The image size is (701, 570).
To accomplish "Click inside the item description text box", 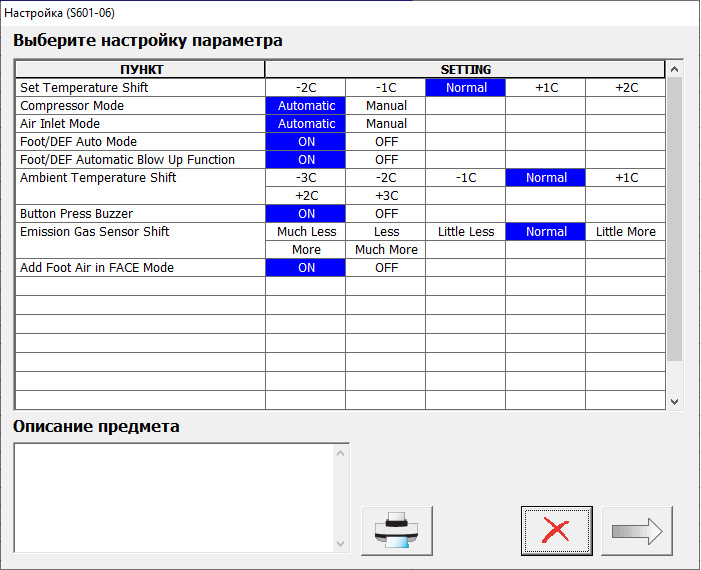I will pyautogui.click(x=174, y=498).
